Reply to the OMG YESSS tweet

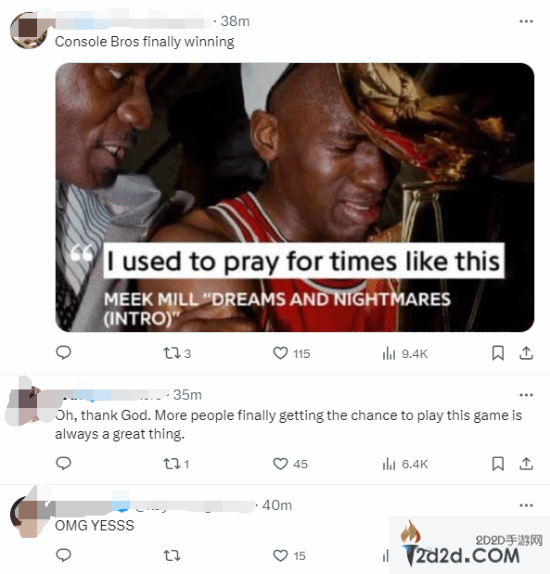point(63,555)
